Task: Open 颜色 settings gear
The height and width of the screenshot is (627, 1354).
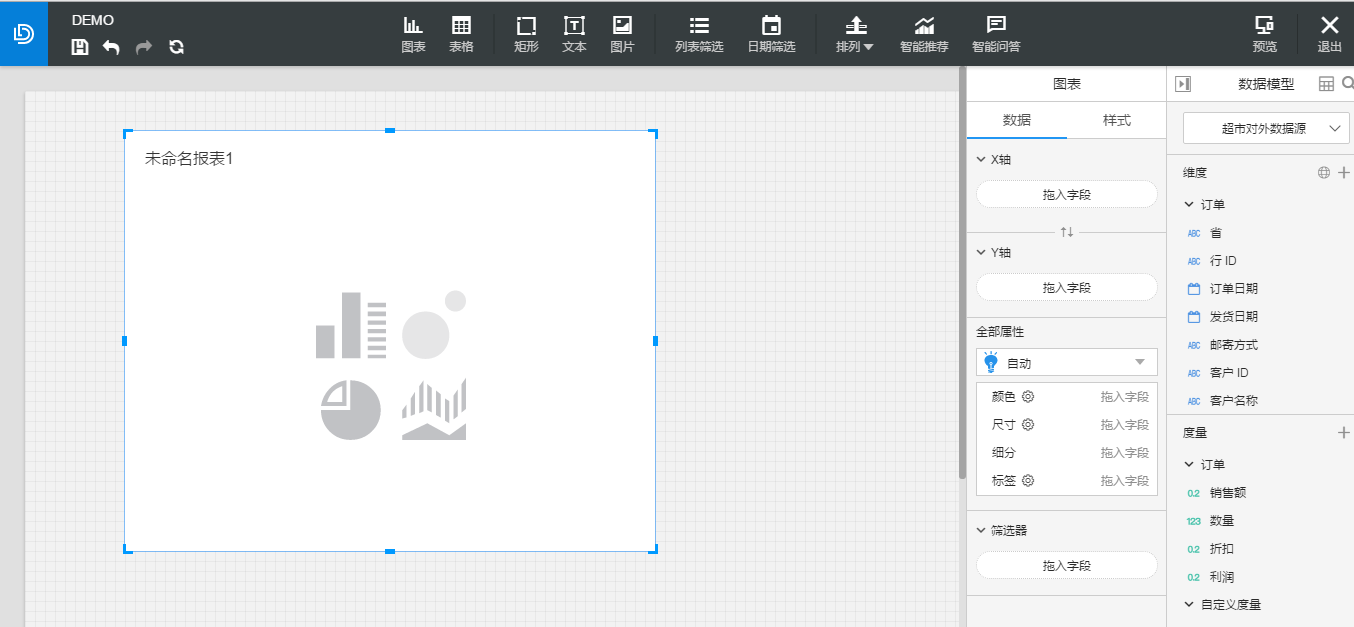Action: pos(1028,396)
